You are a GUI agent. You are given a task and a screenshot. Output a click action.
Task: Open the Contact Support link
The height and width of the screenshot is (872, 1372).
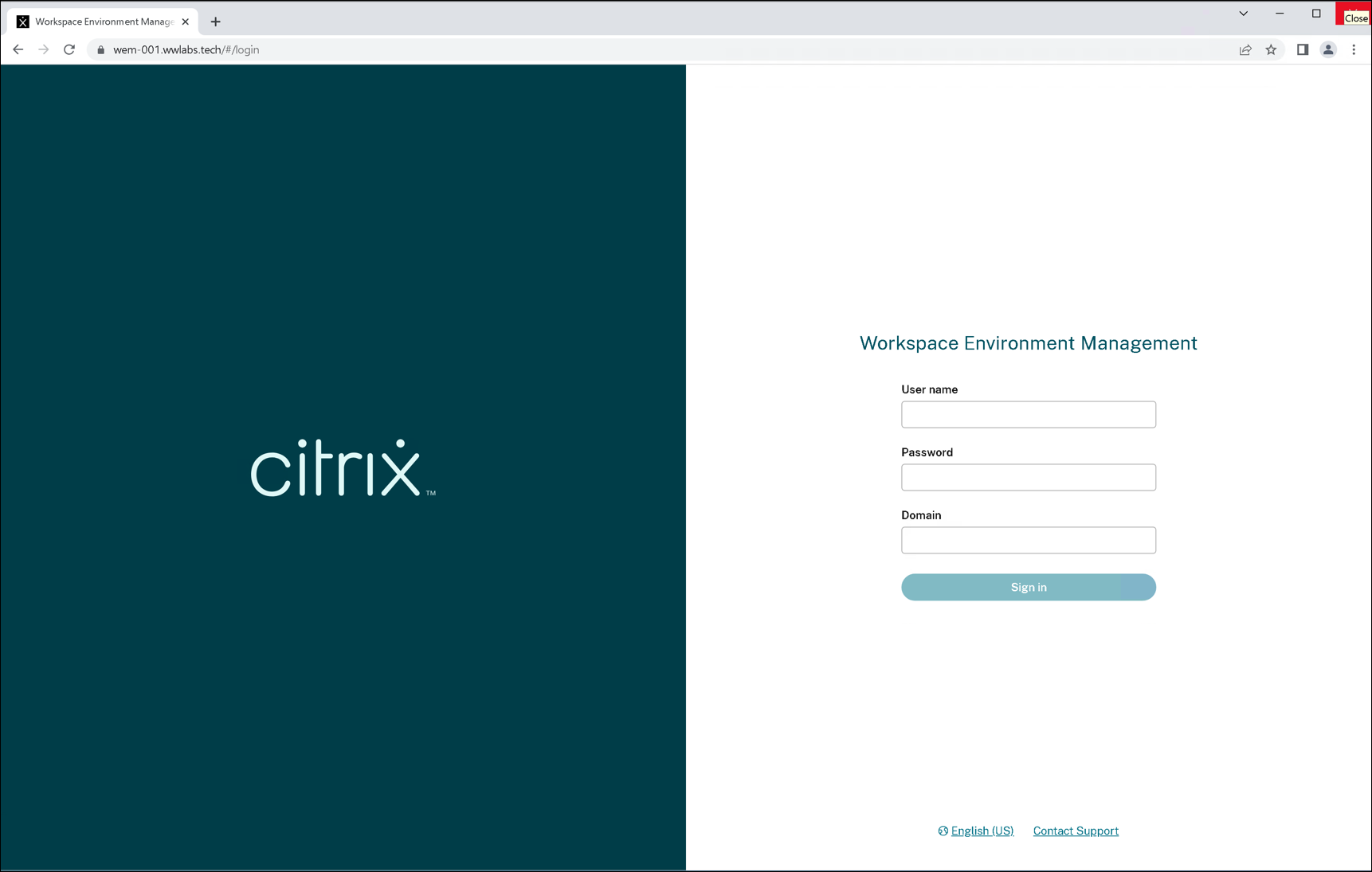coord(1076,831)
